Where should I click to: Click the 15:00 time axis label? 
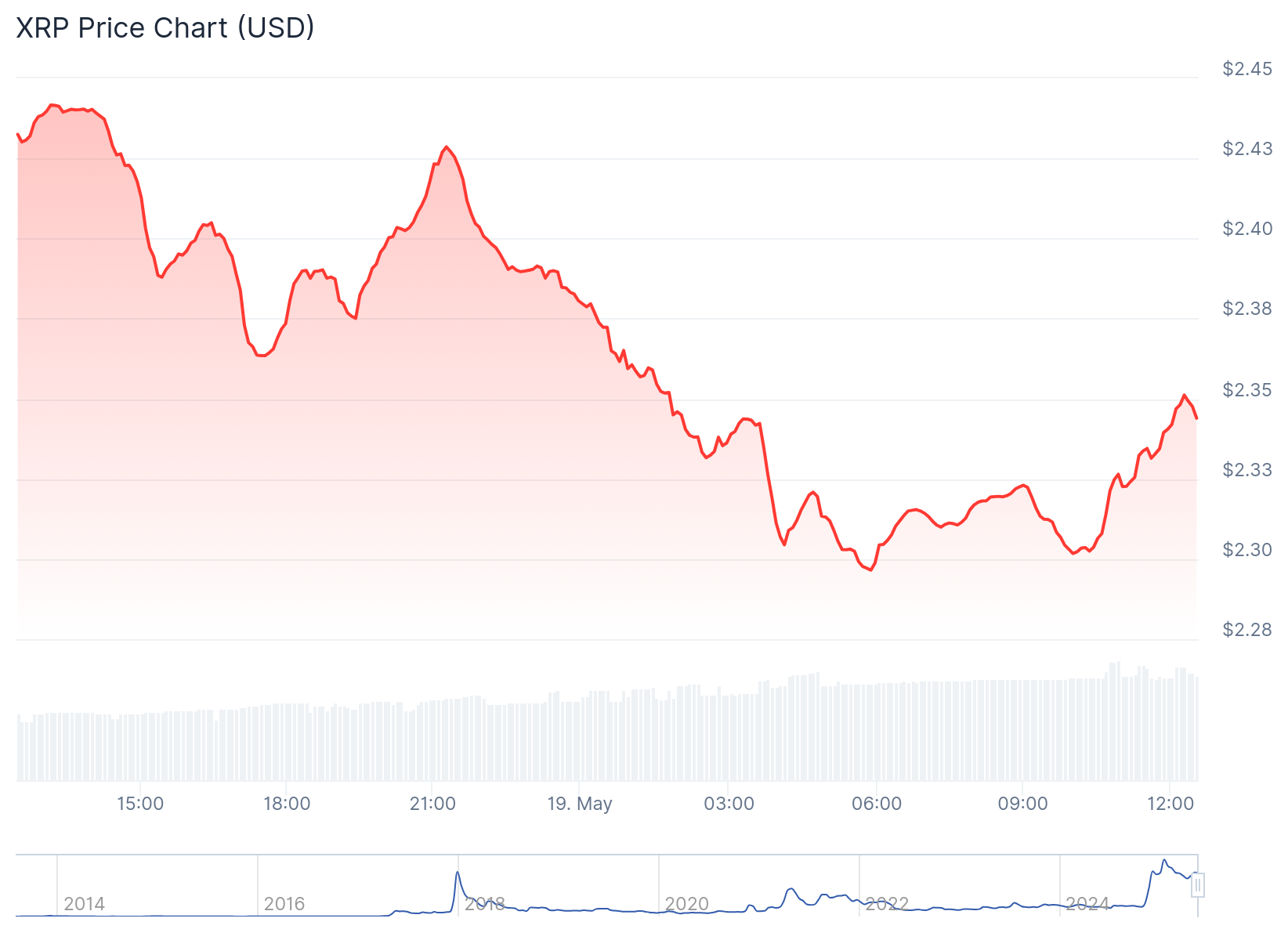click(140, 804)
